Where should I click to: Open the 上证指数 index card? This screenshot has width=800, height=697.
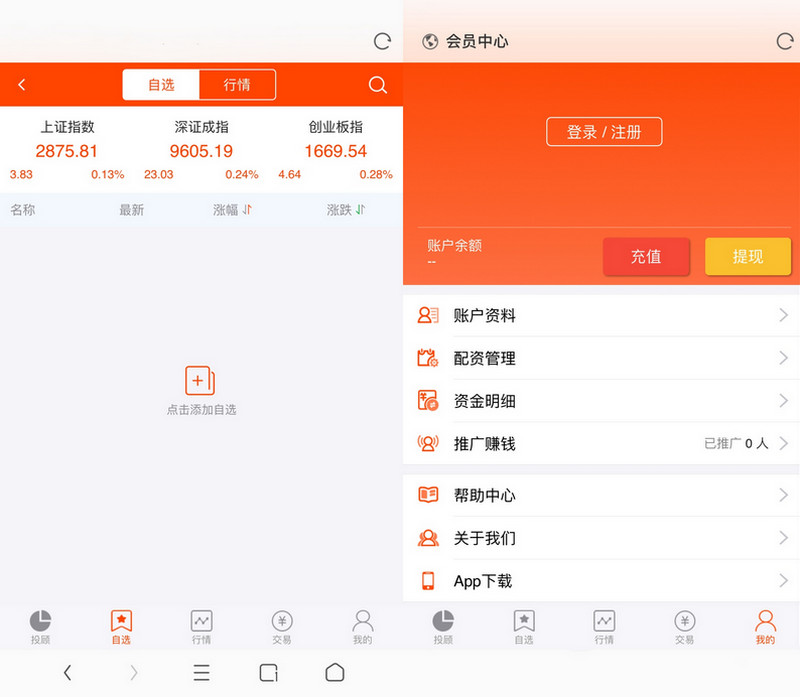coord(67,150)
